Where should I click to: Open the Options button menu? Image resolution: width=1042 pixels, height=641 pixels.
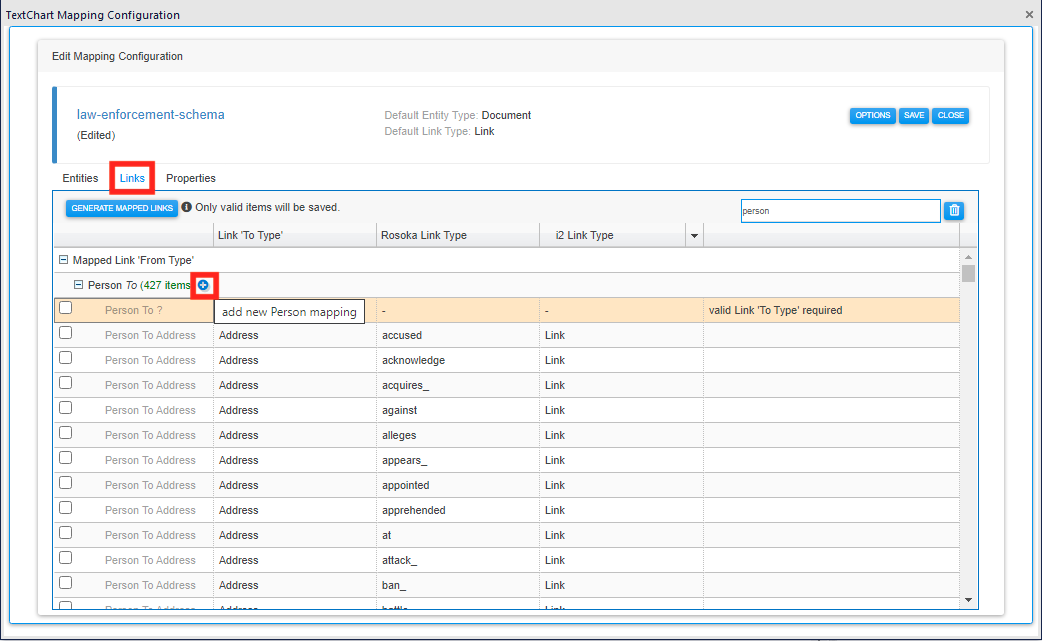tap(872, 115)
